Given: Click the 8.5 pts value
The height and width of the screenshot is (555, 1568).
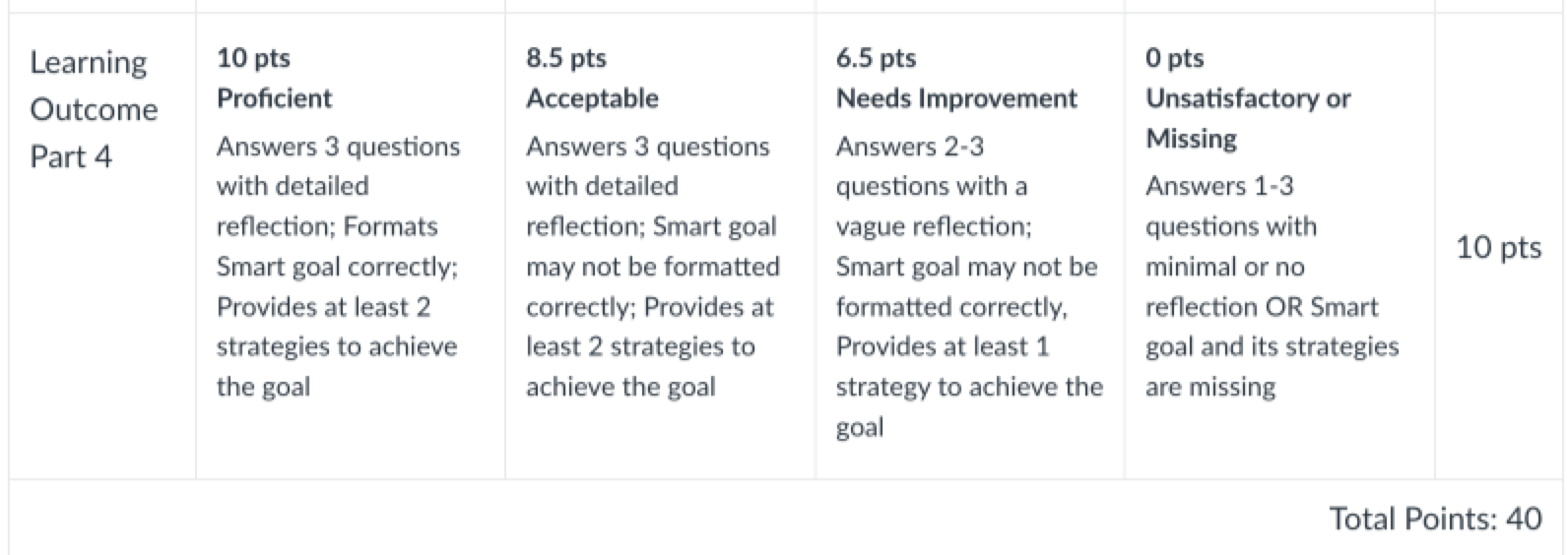Looking at the screenshot, I should coord(566,58).
